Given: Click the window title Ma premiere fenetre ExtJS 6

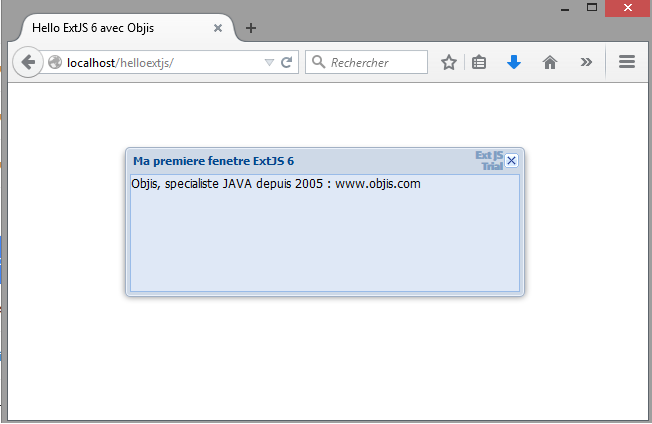Looking at the screenshot, I should pyautogui.click(x=213, y=161).
